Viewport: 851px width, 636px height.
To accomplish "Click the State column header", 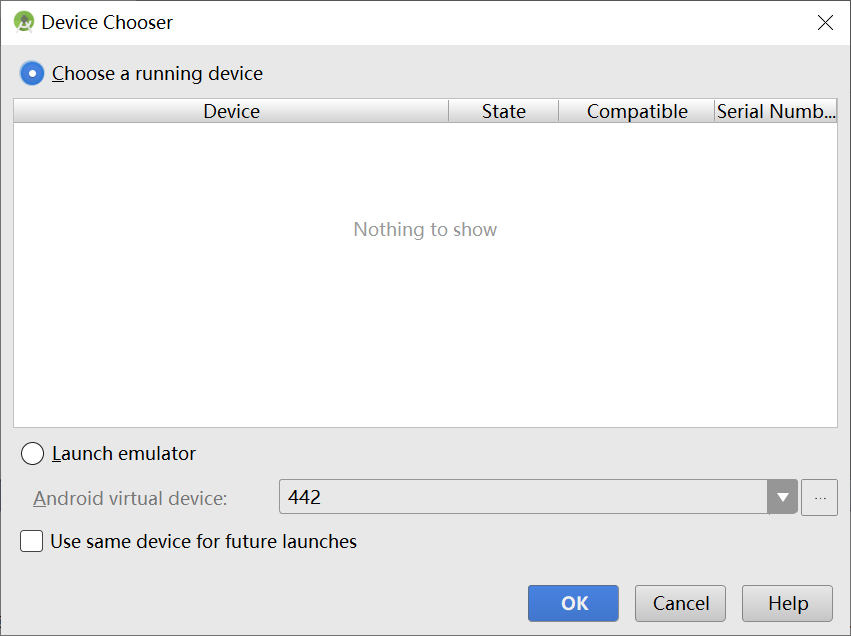I will (503, 111).
